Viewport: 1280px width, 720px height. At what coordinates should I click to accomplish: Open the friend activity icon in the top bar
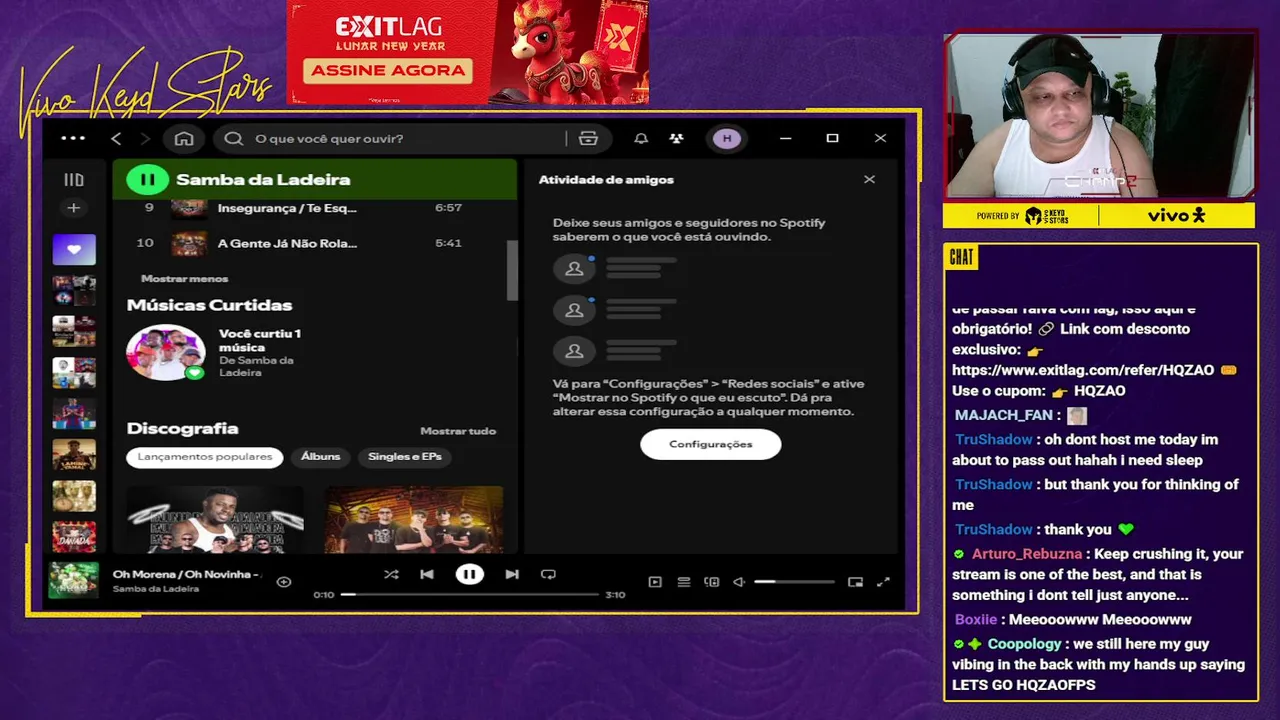click(677, 138)
